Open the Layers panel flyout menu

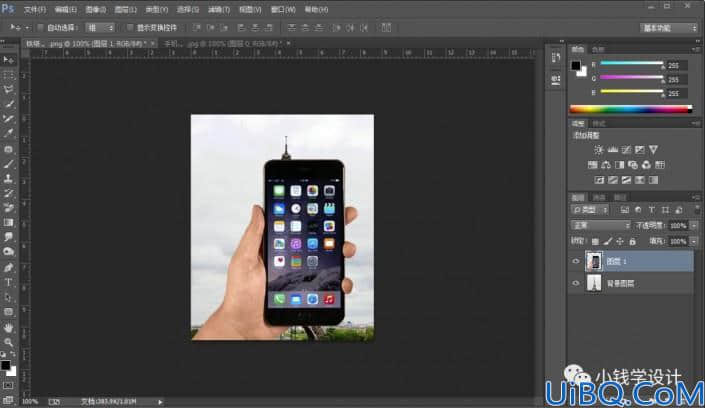click(x=696, y=197)
